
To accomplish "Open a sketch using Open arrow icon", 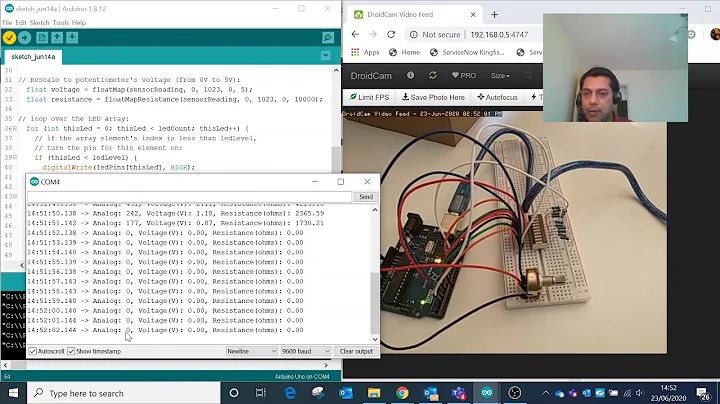I will [x=57, y=38].
